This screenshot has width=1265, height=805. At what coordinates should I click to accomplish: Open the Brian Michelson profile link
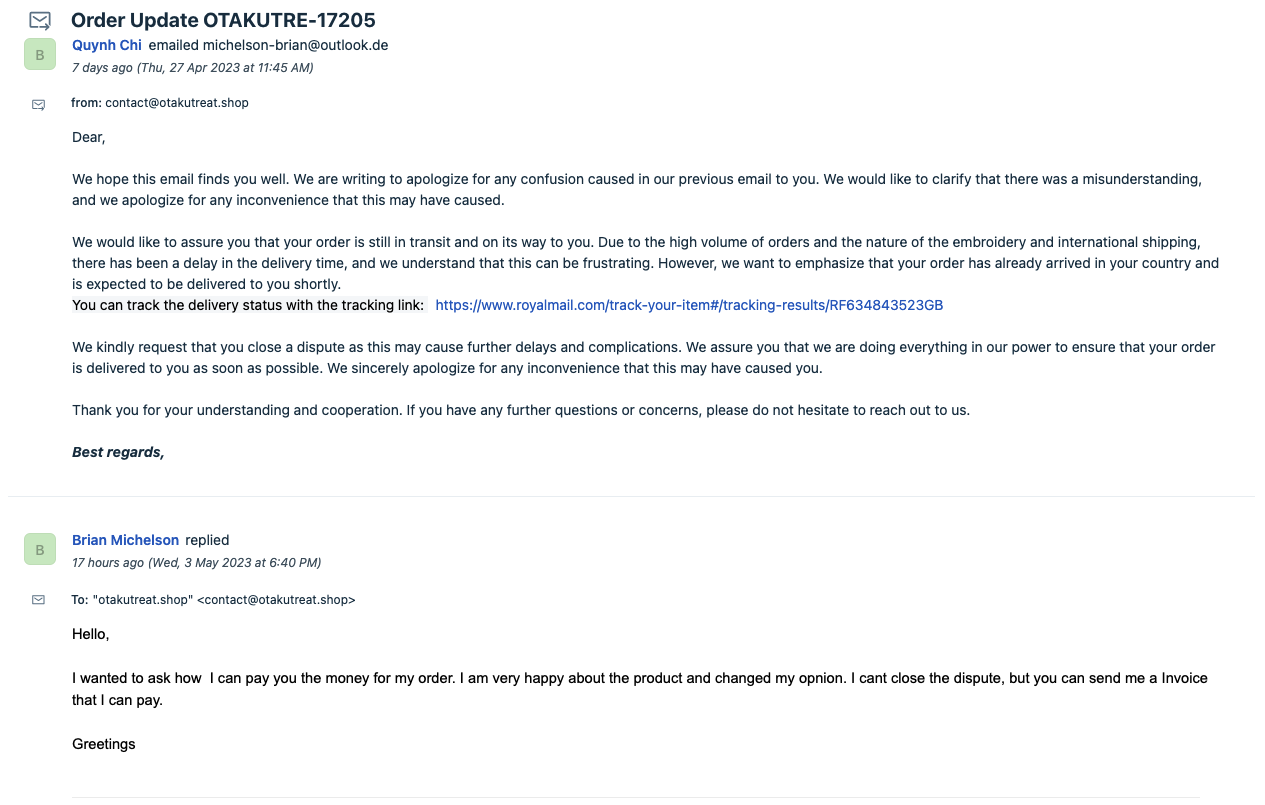point(125,540)
